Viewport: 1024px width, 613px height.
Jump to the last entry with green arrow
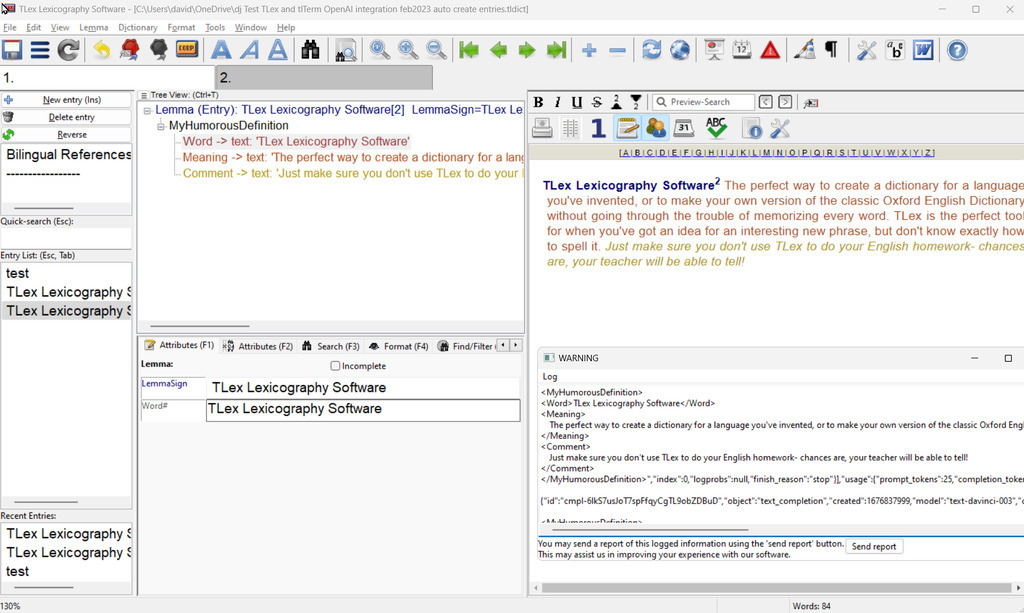[x=556, y=50]
